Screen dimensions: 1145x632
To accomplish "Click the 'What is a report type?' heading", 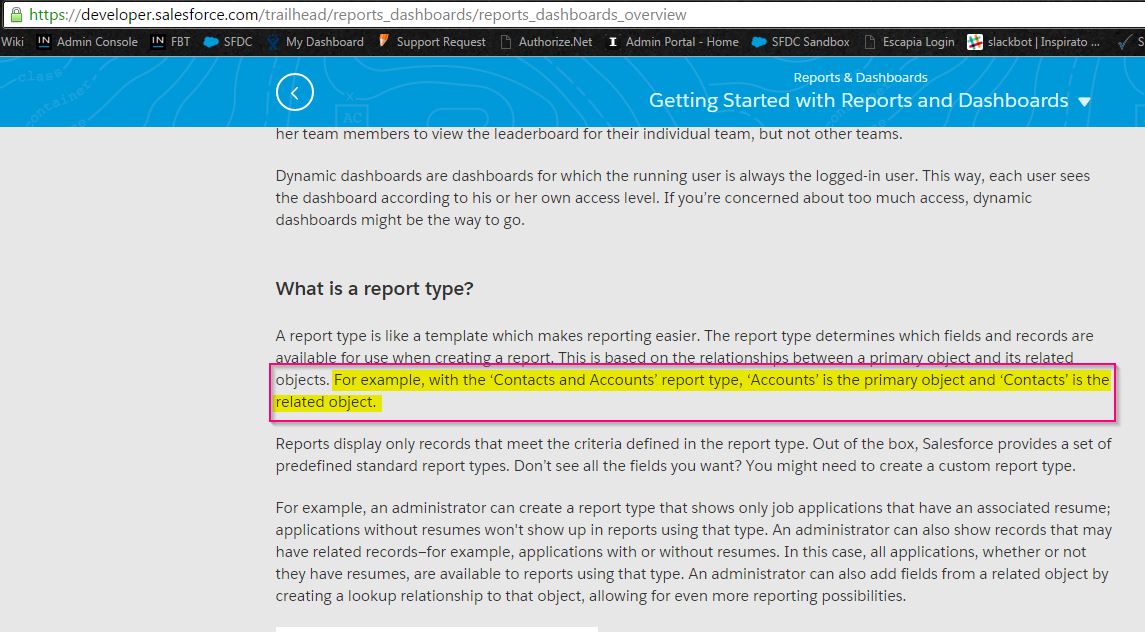I will point(375,289).
